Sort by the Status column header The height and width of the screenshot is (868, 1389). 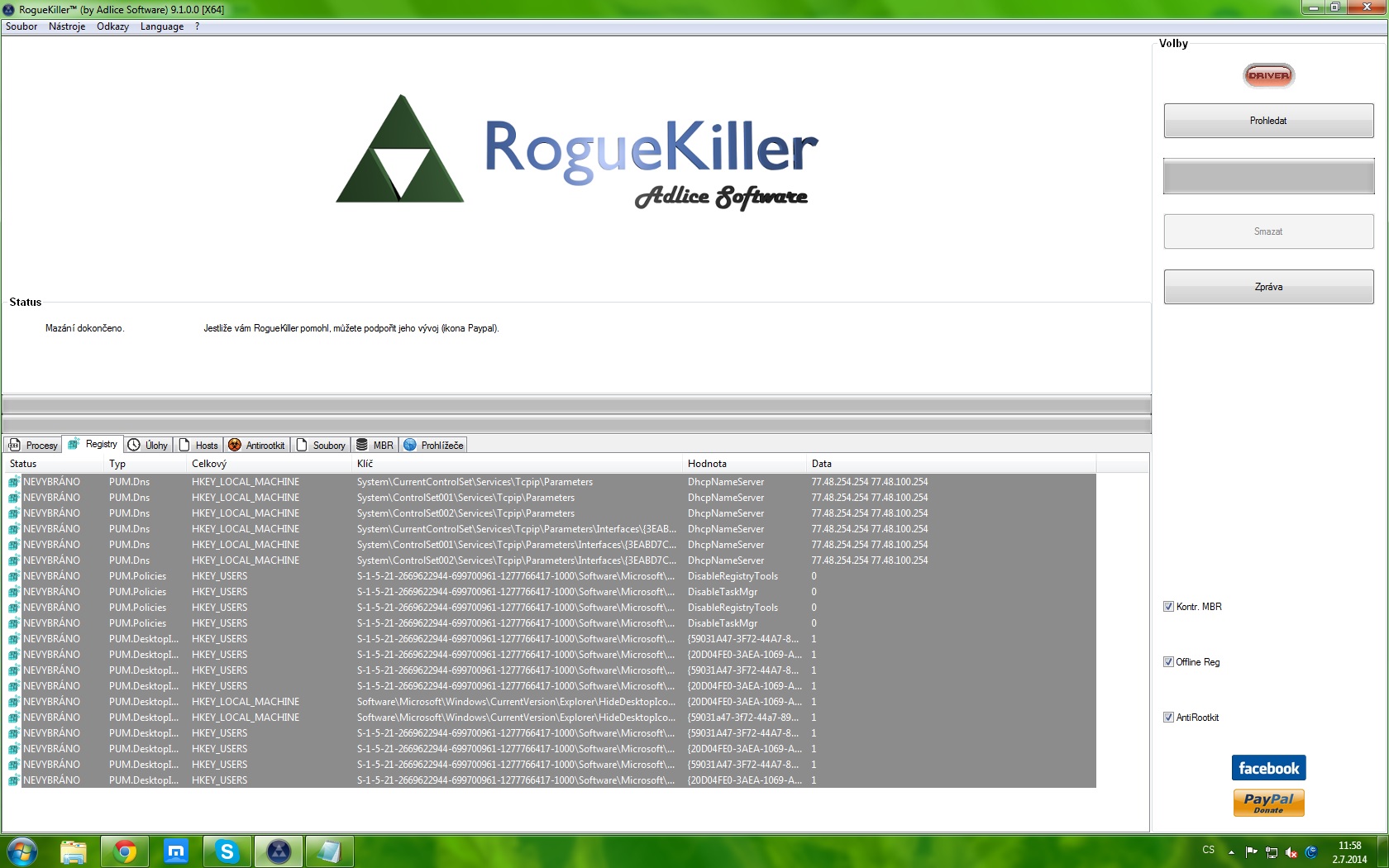tap(54, 464)
